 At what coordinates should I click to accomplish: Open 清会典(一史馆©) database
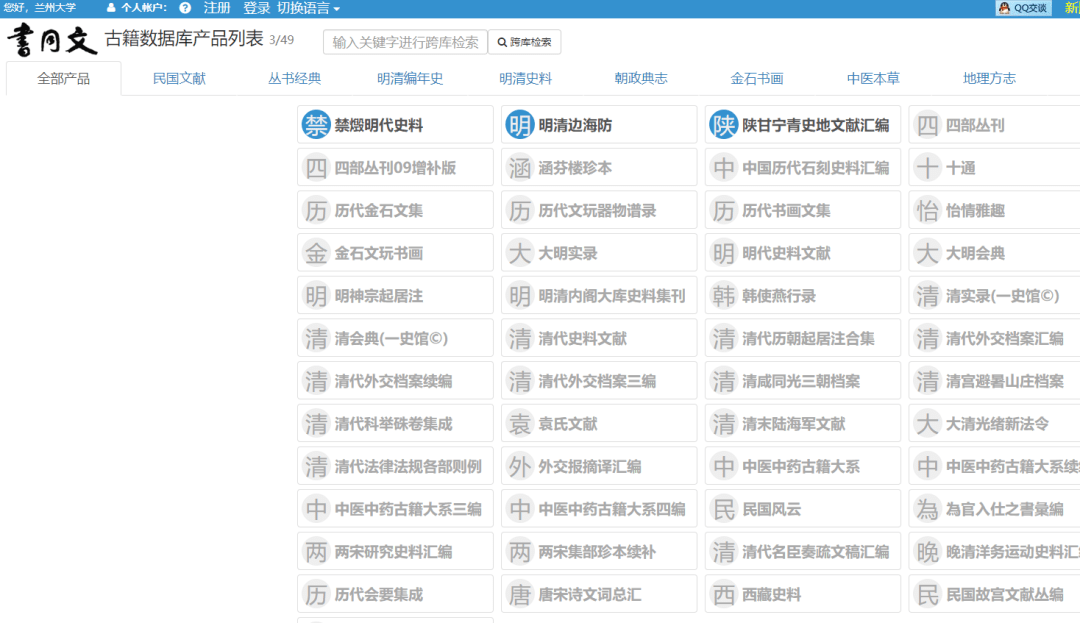coord(395,339)
